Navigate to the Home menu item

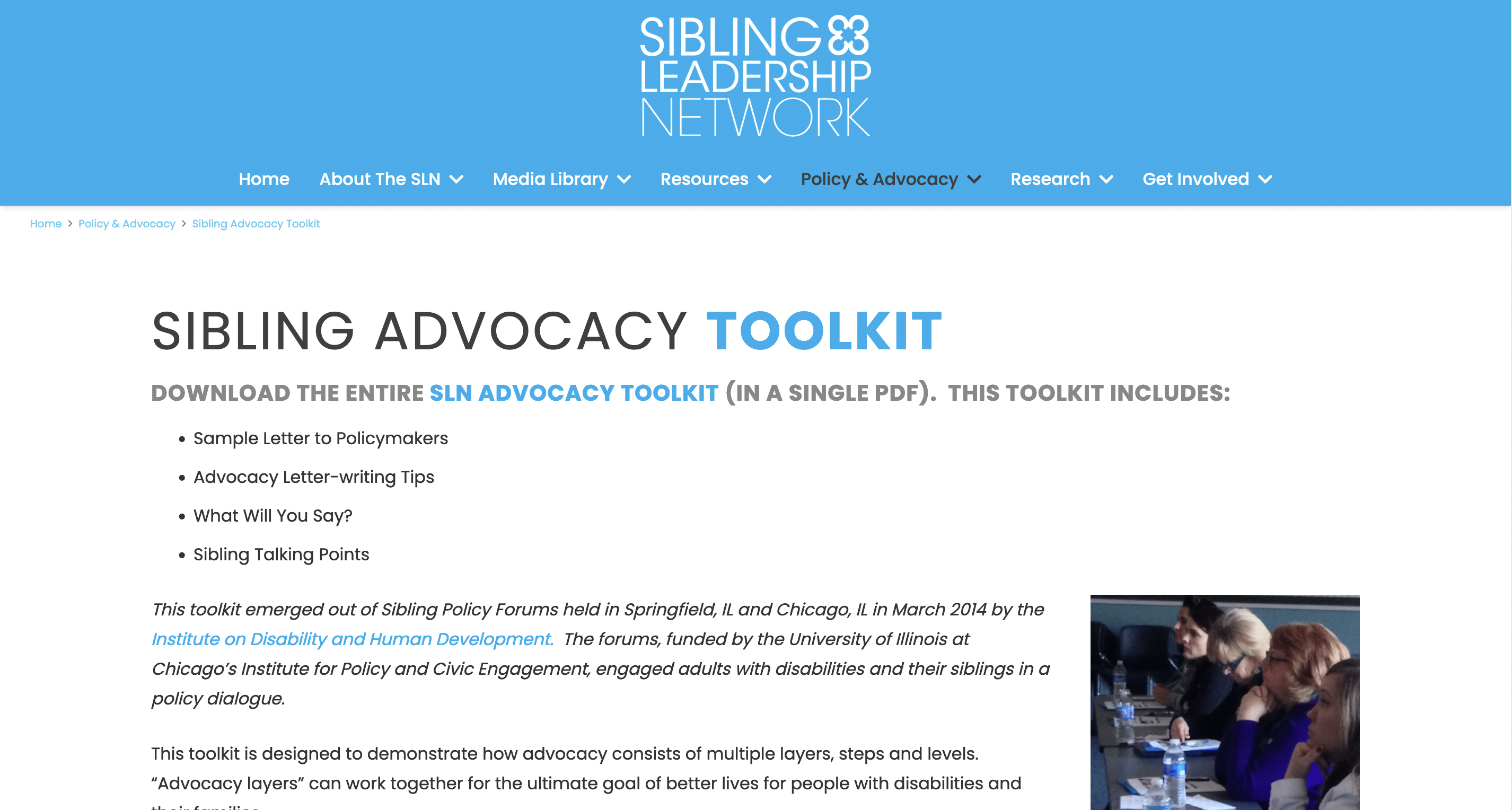pos(263,179)
